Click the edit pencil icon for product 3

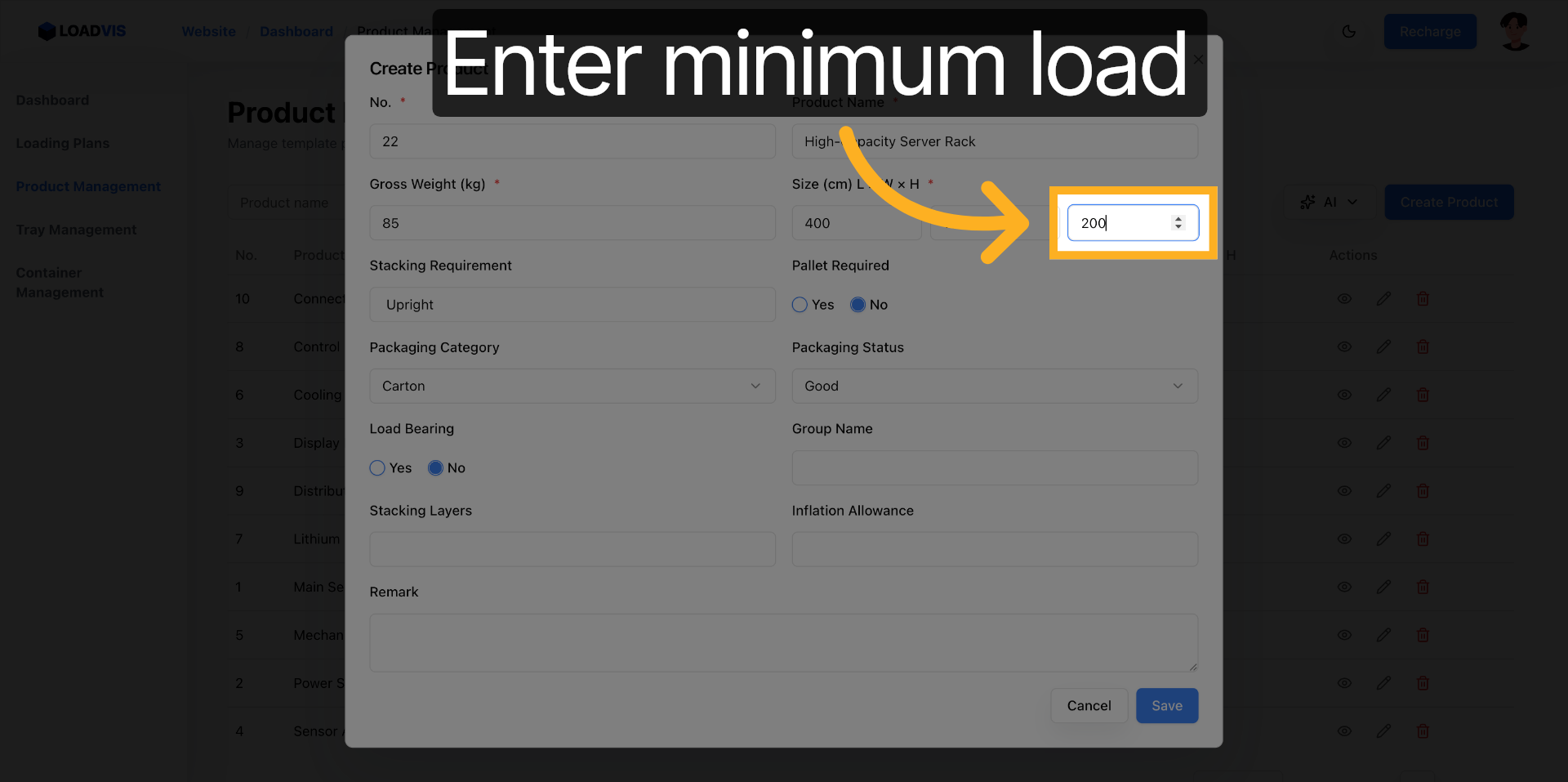click(1383, 443)
